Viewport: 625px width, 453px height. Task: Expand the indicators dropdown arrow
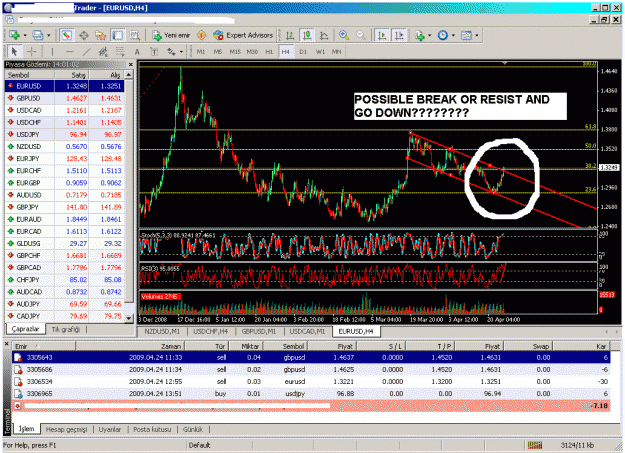pos(430,35)
